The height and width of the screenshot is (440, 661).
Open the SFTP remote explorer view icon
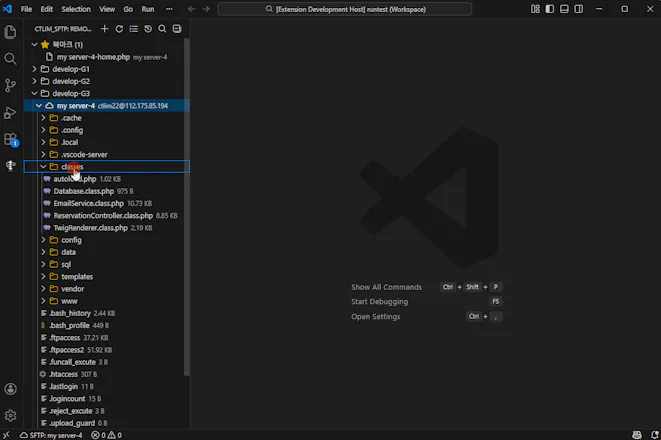[x=11, y=166]
